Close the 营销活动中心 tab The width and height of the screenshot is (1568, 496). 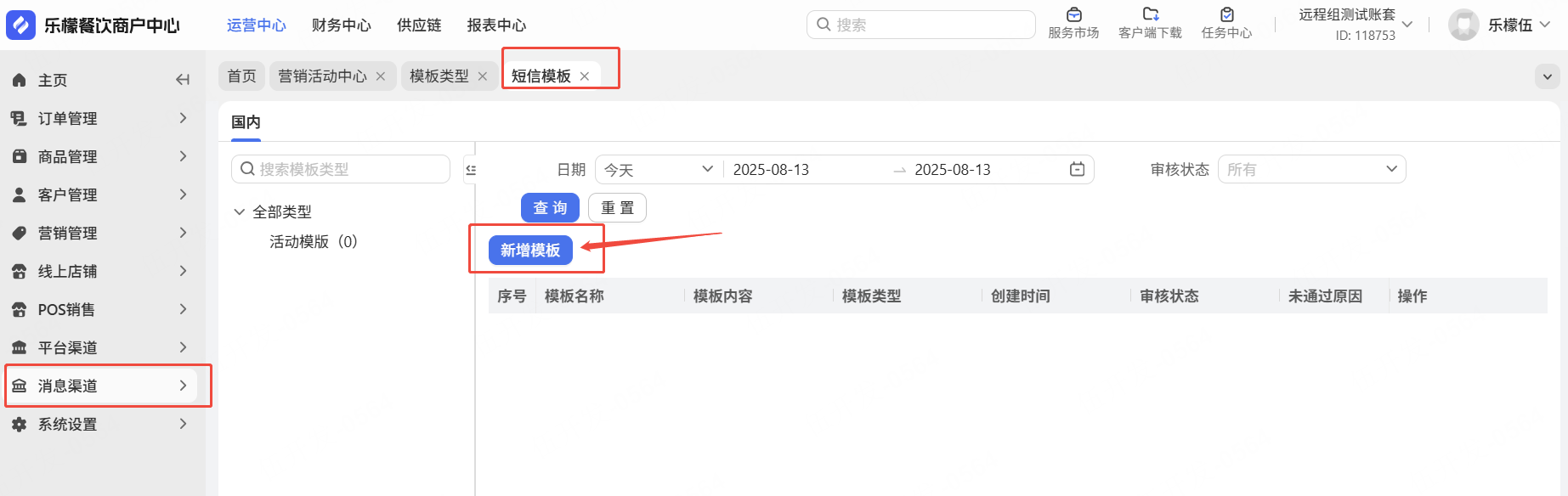[x=381, y=76]
